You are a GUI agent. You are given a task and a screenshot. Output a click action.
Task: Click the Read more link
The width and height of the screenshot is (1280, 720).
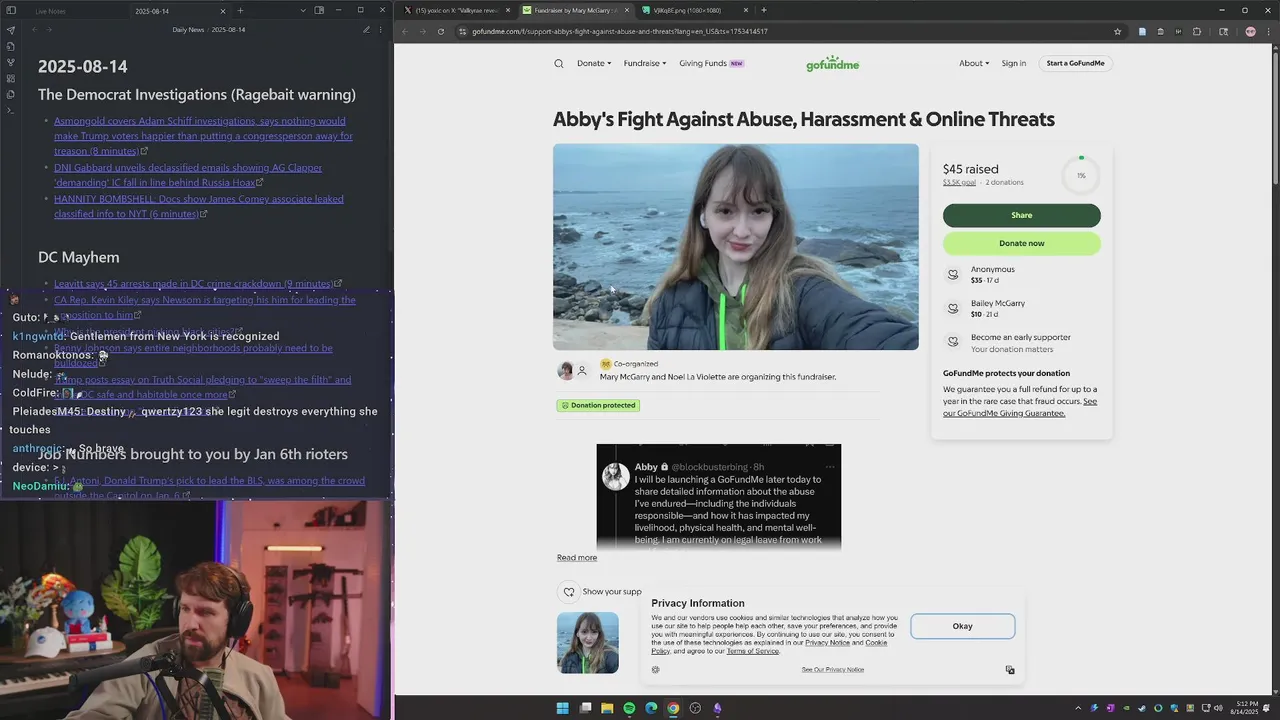[x=577, y=558]
